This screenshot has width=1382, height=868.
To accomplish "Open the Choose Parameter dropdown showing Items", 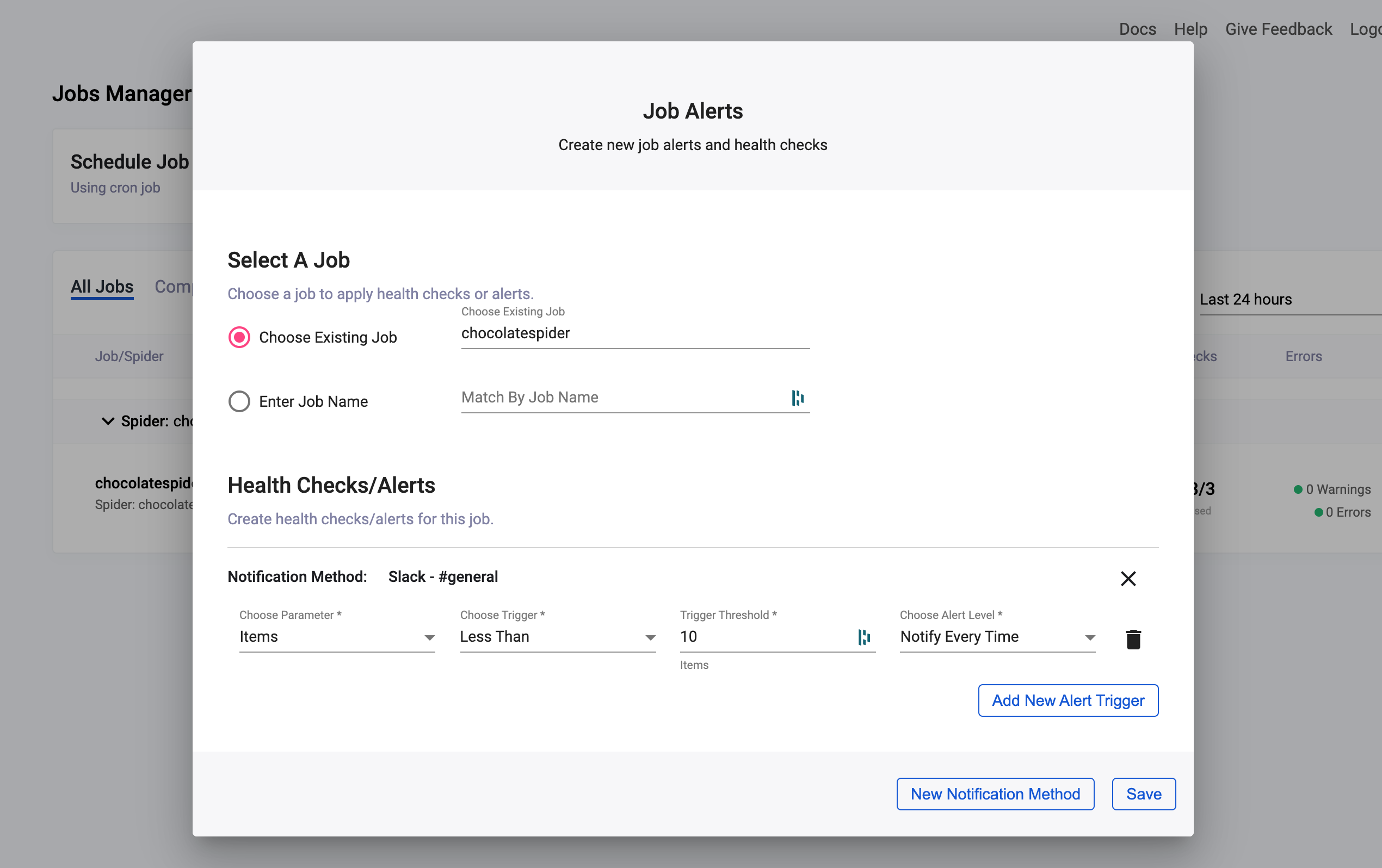I will [337, 637].
